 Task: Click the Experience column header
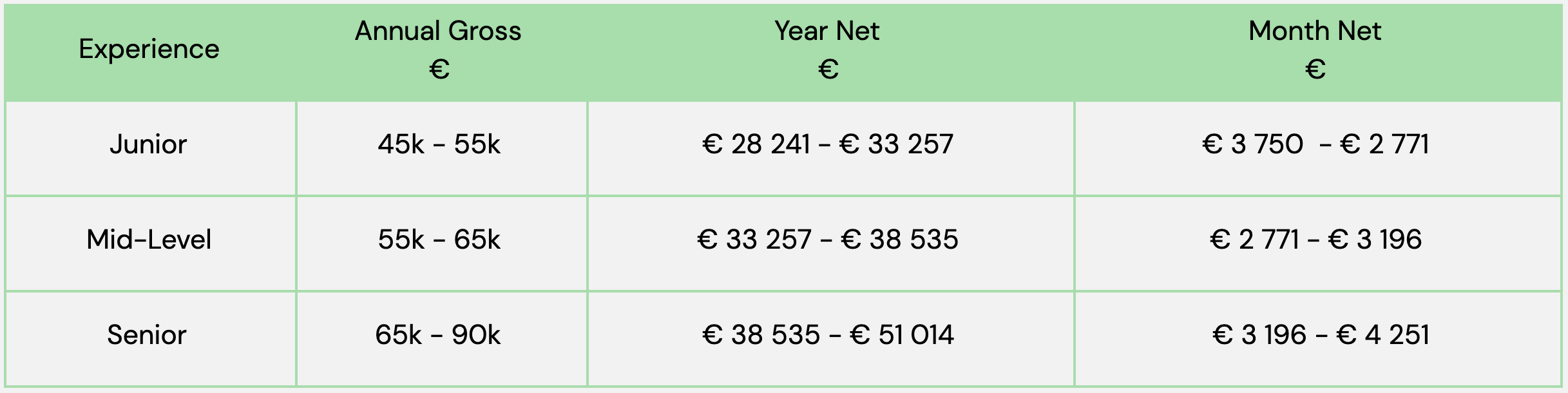[149, 50]
